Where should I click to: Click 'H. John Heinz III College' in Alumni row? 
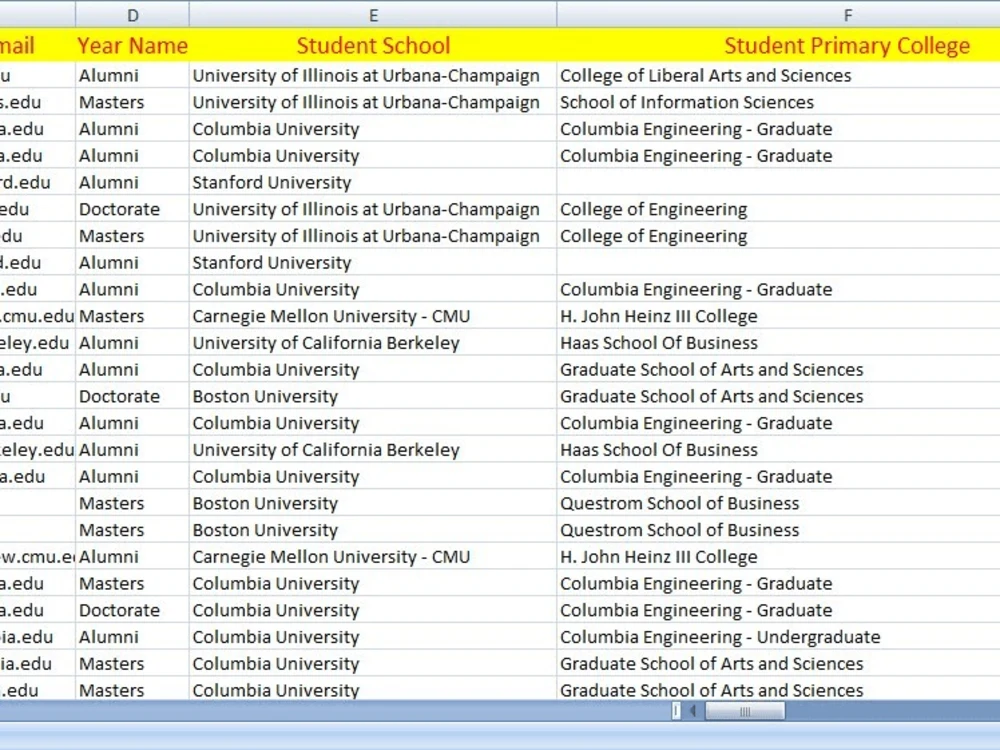778,556
